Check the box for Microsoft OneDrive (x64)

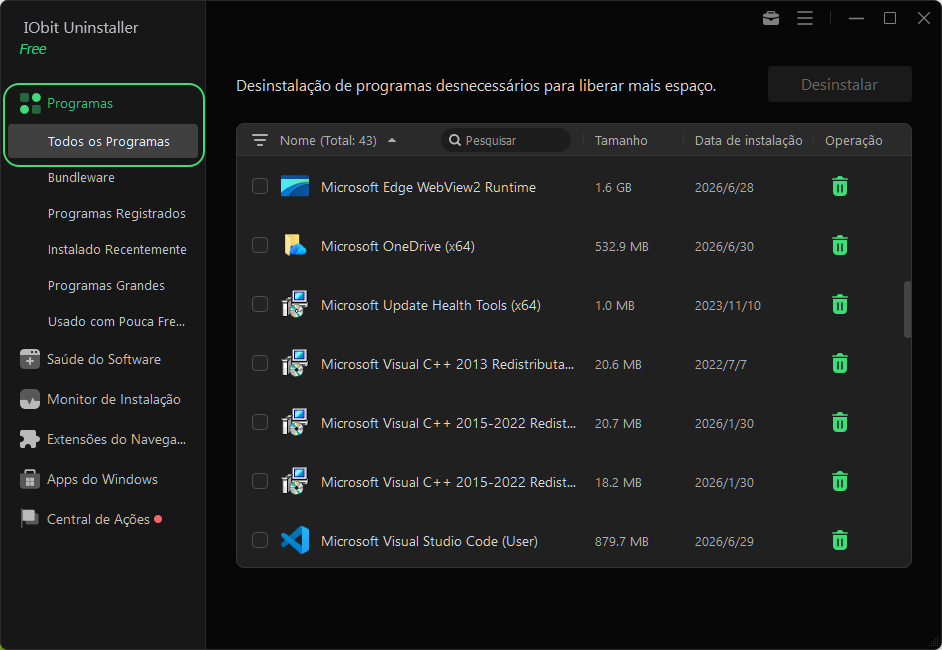coord(260,245)
